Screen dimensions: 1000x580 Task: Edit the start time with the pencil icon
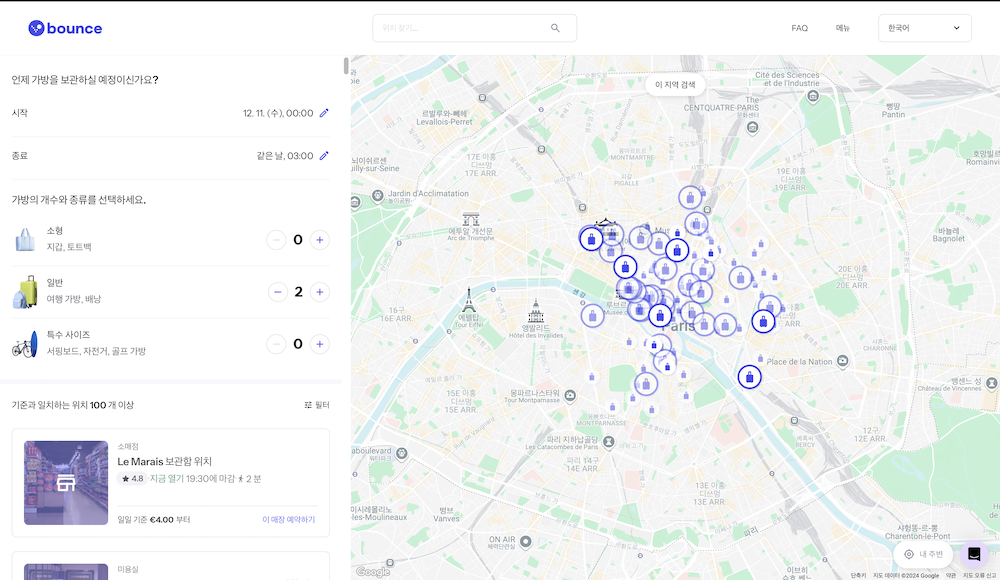324,113
